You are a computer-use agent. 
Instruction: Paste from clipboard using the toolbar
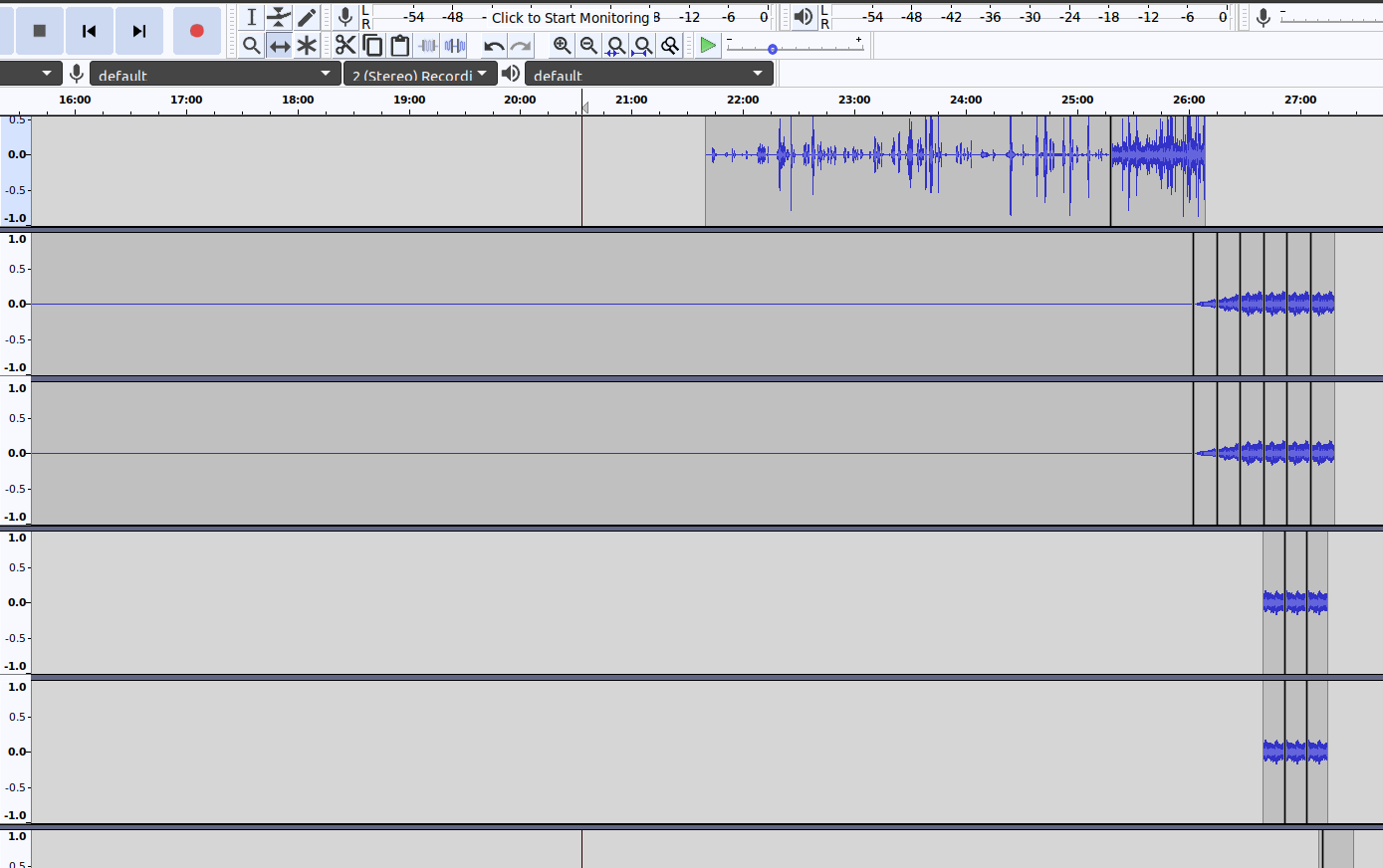pos(400,46)
